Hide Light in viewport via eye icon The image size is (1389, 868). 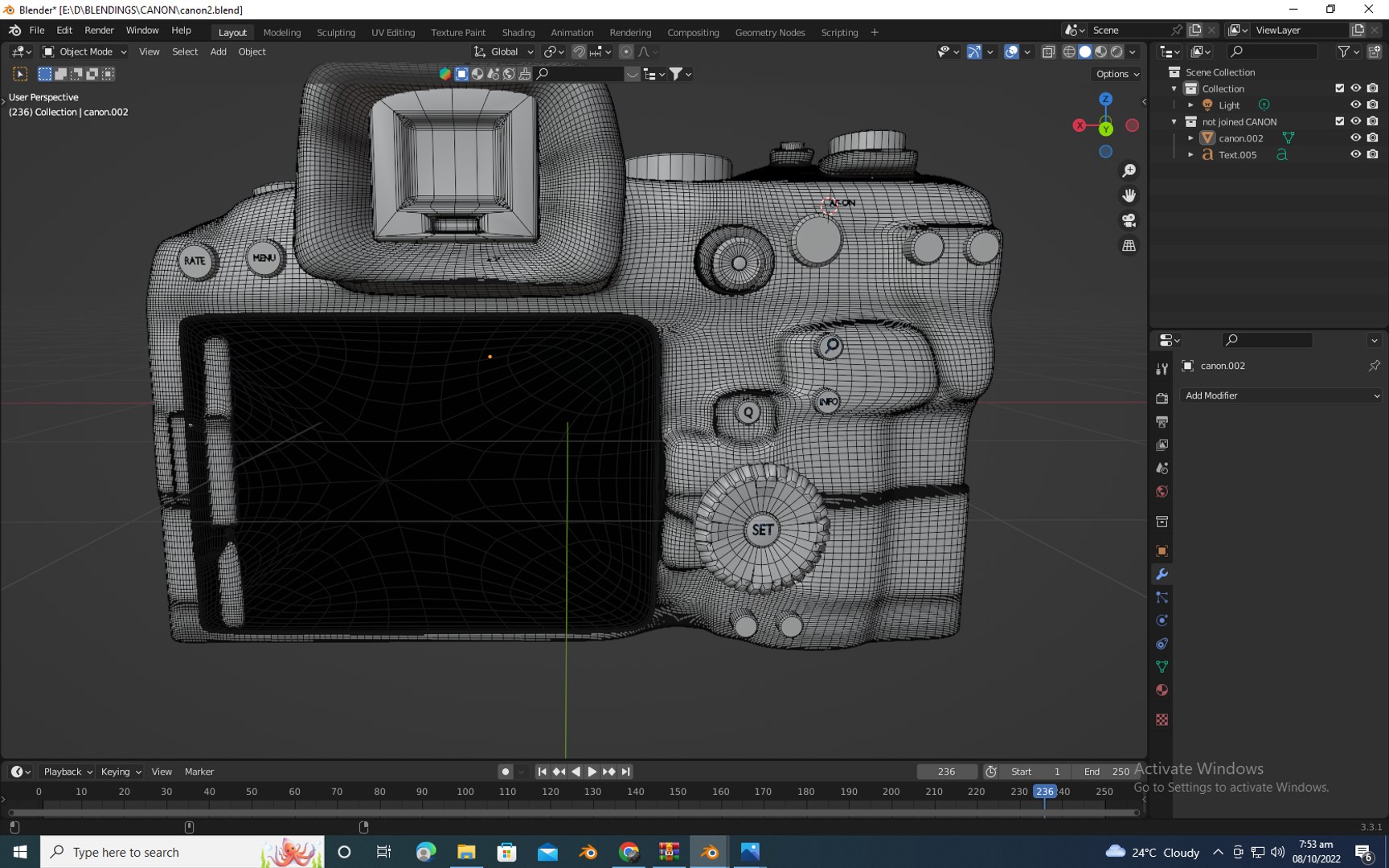(1355, 104)
